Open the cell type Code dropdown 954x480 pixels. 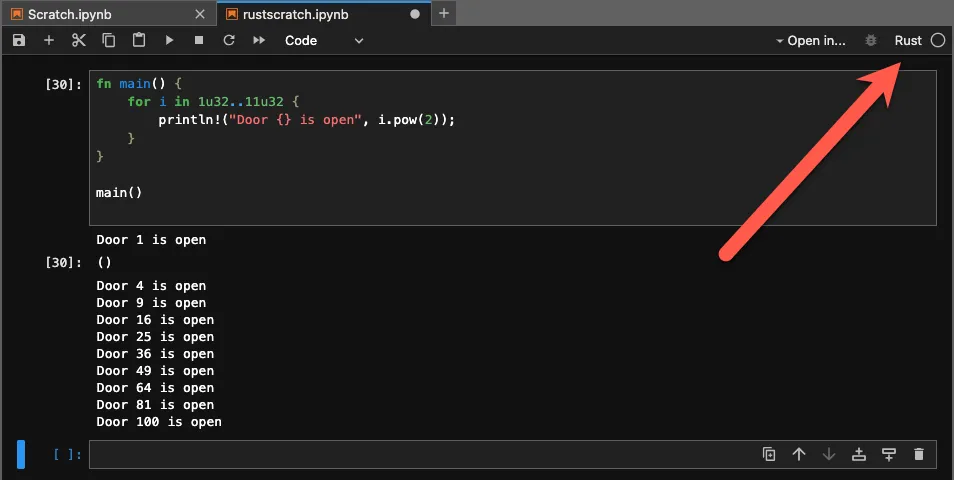[324, 40]
